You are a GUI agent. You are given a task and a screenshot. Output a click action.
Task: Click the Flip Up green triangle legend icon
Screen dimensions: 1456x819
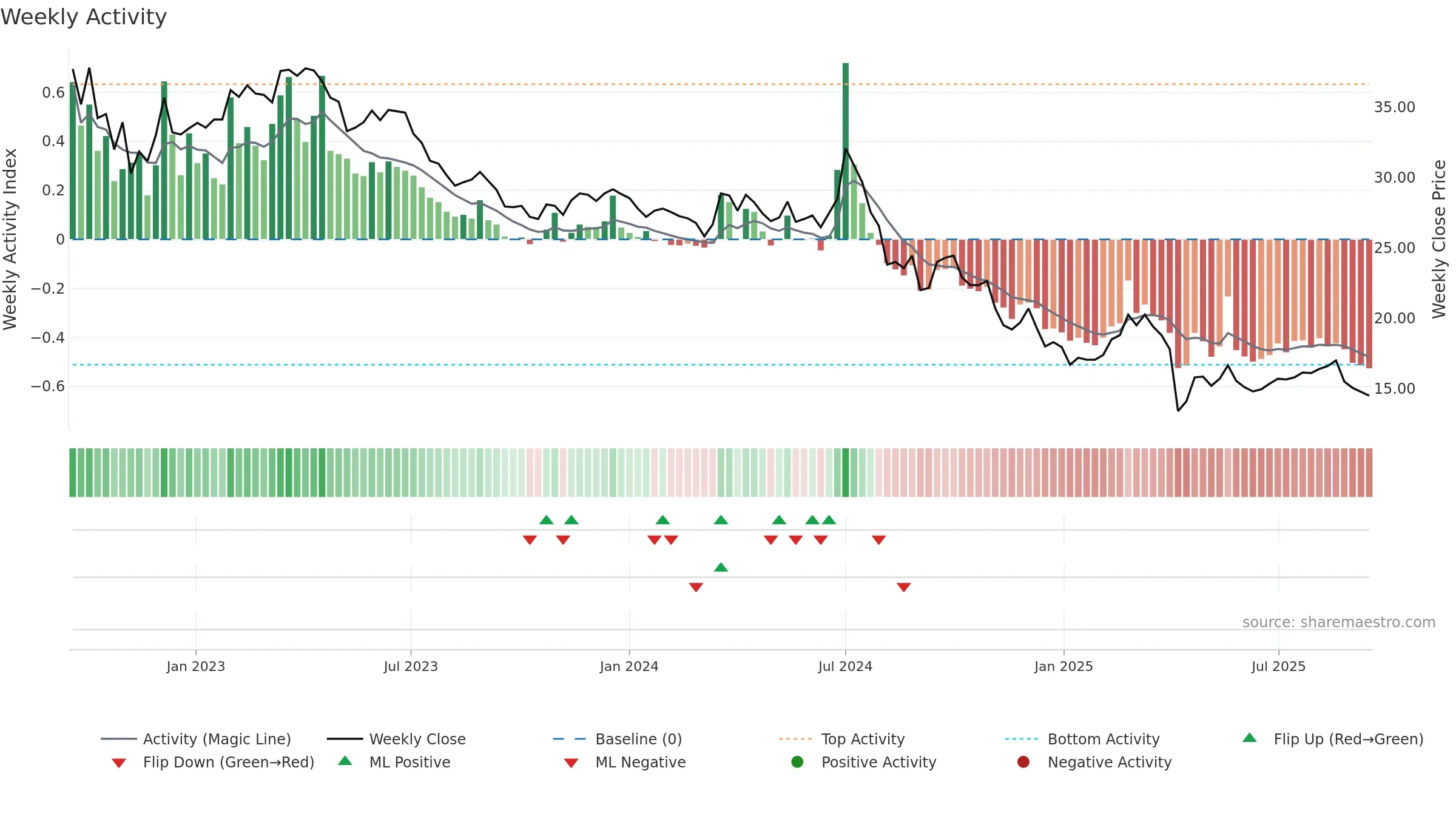pos(1249,738)
